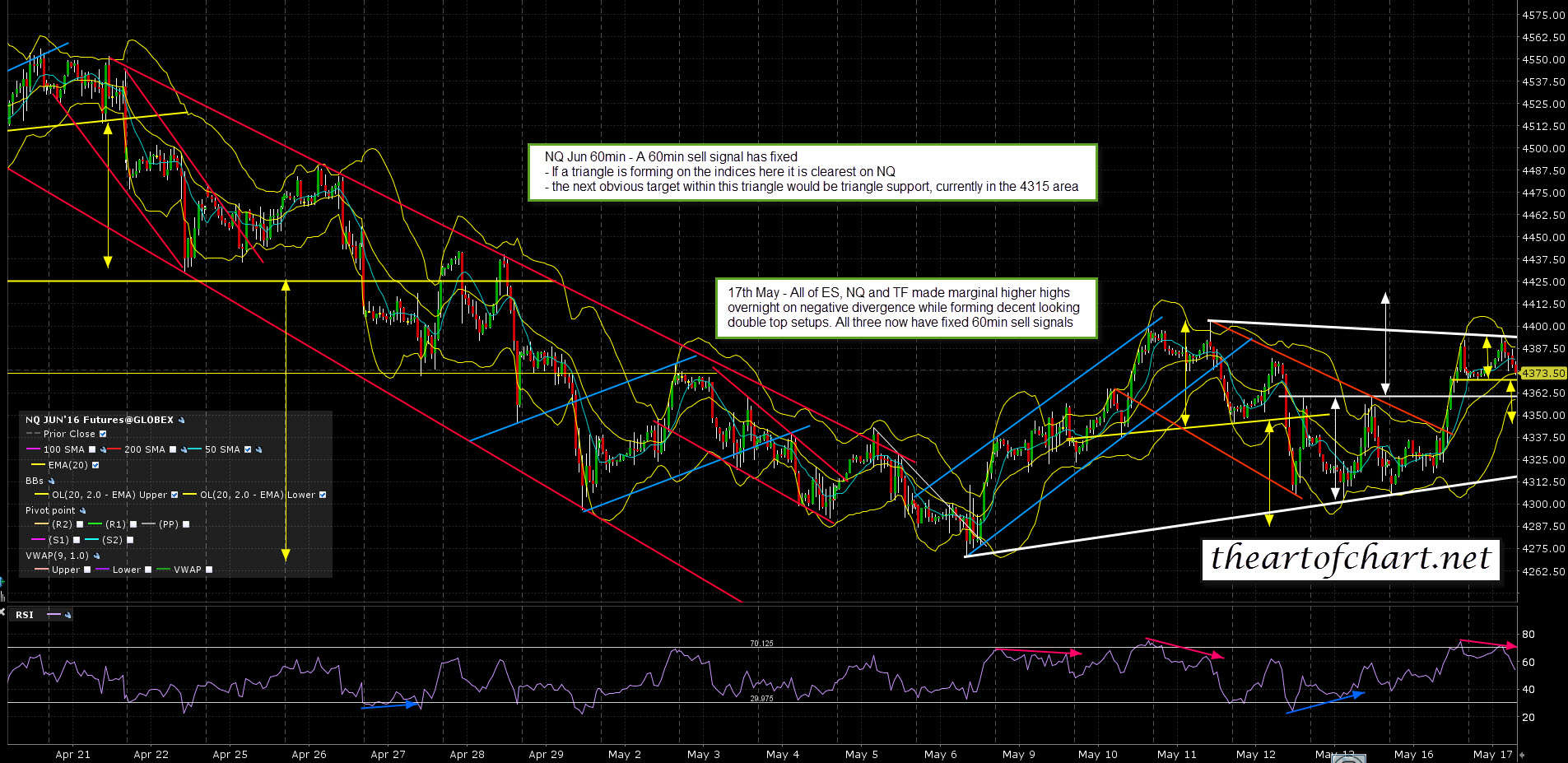Select the 4373.50 current price label
Screen dimensions: 1568x763
[1542, 373]
